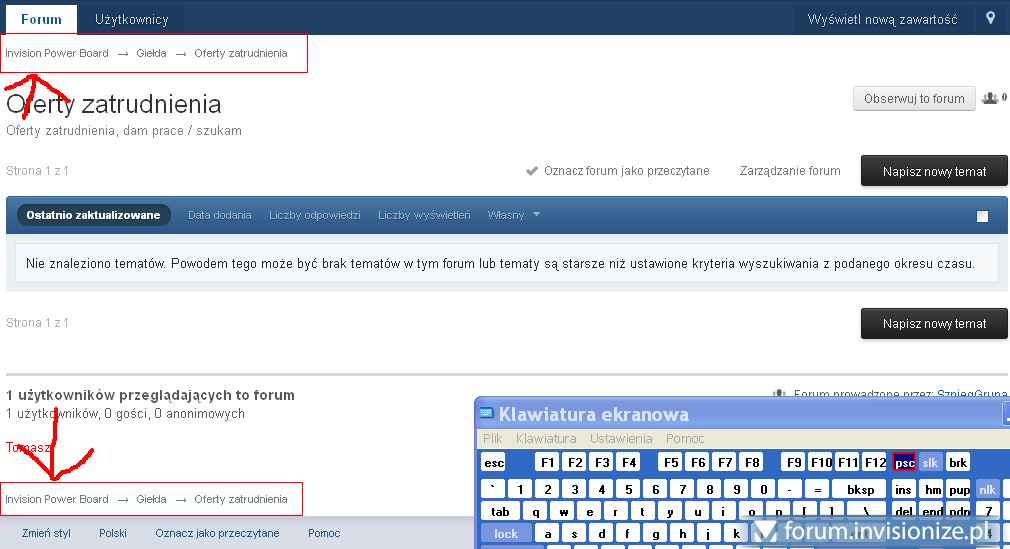Open Klawiatura menu in on-screen keyboard
Screen dimensions: 1010x549
pos(546,439)
